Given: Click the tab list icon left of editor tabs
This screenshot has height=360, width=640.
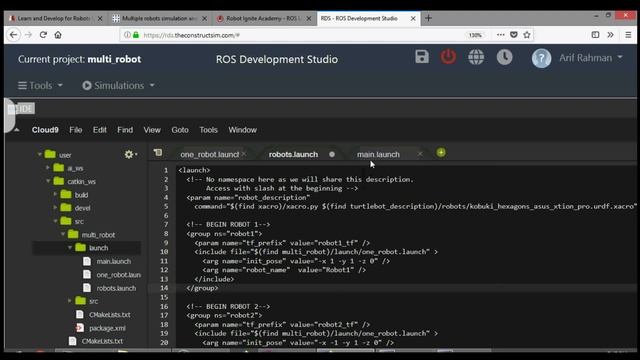Looking at the screenshot, I should click(x=158, y=153).
